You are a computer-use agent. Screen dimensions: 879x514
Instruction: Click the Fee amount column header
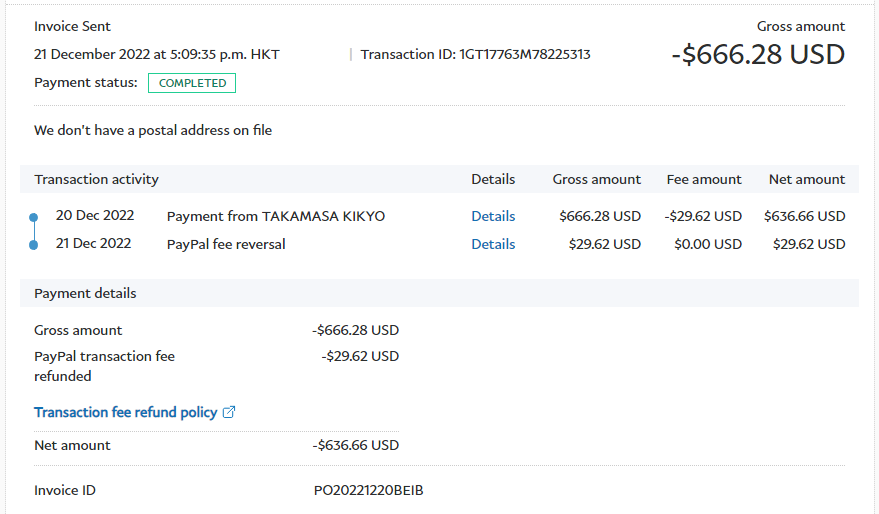pyautogui.click(x=704, y=179)
